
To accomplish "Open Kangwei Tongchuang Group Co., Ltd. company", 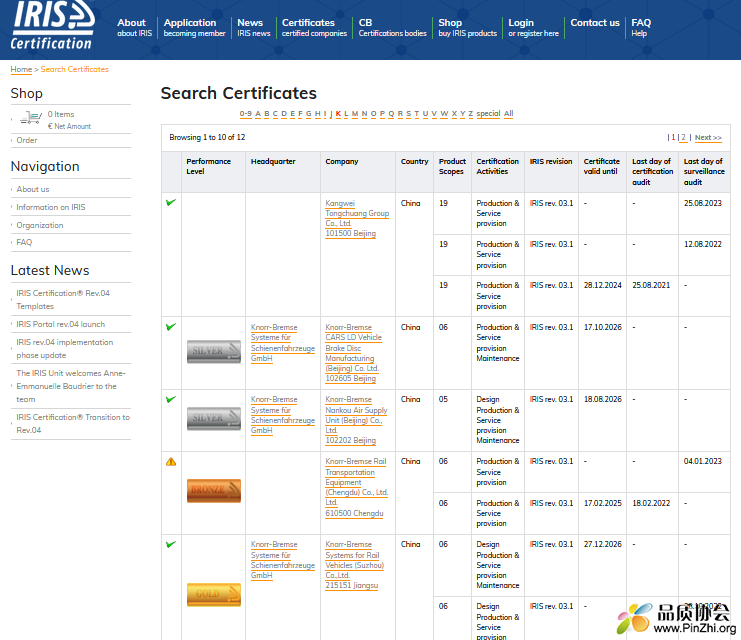I will pyautogui.click(x=357, y=218).
